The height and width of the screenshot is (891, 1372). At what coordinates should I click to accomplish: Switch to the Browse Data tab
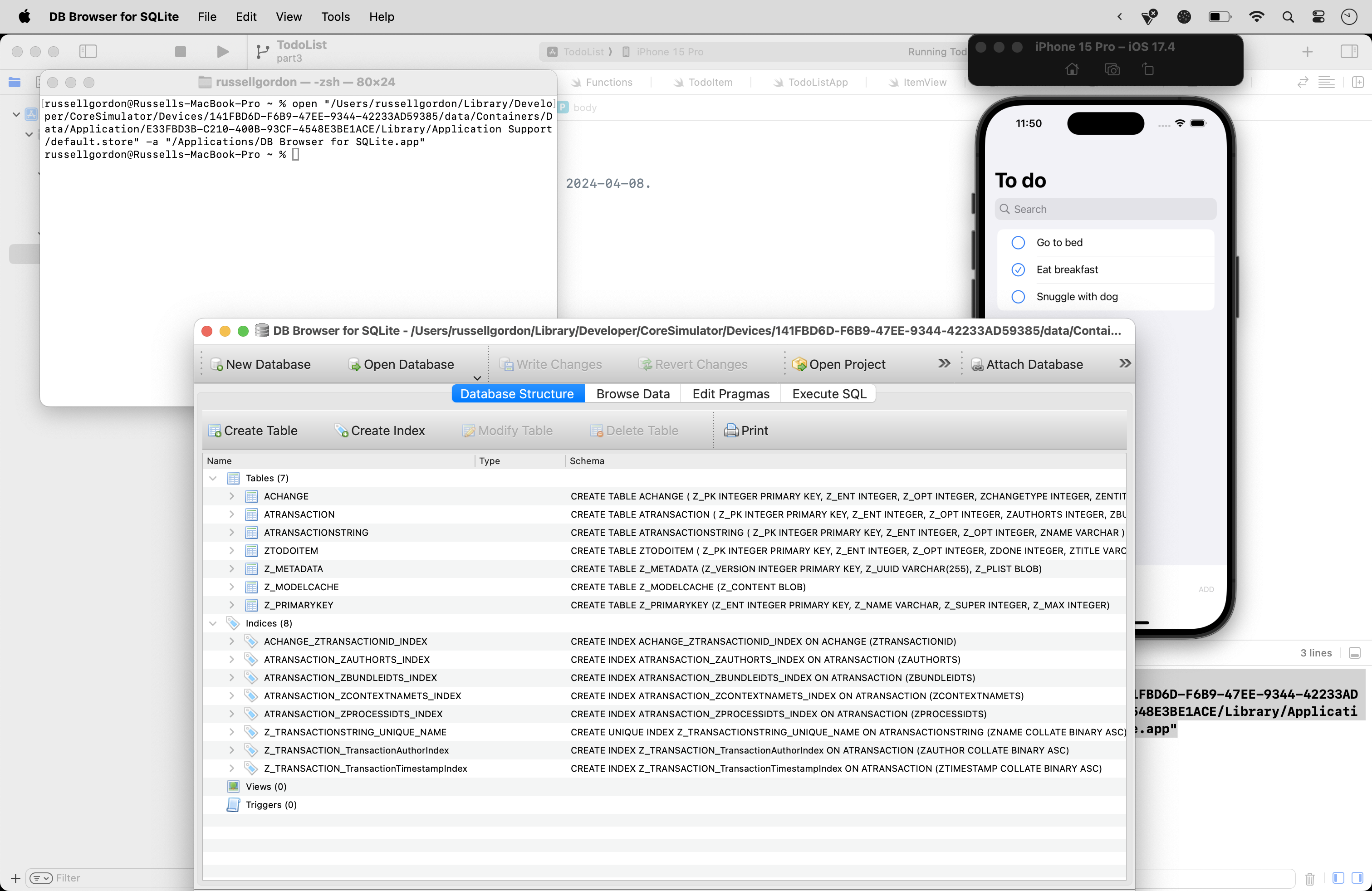coord(632,394)
